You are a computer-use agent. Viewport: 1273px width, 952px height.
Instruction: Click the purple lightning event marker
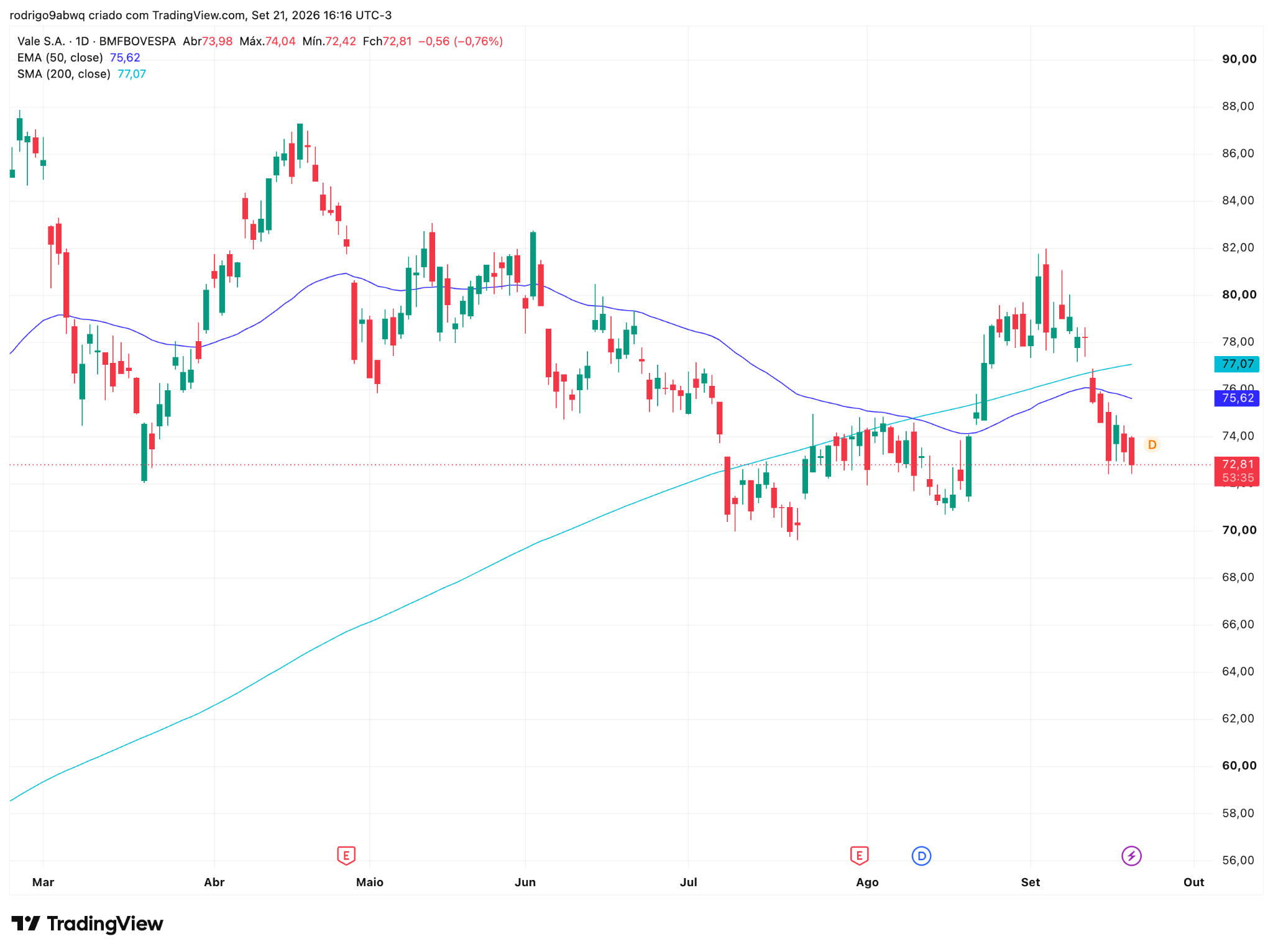click(x=1131, y=856)
